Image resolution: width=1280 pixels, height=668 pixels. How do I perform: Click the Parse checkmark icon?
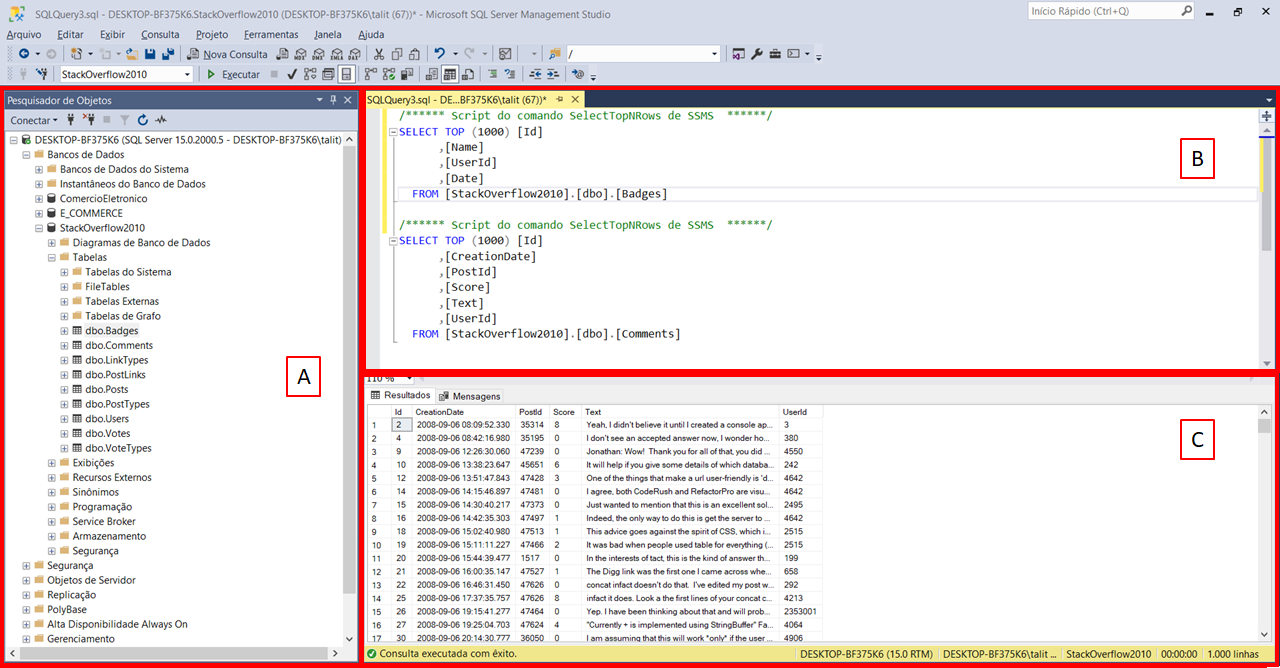click(x=292, y=74)
